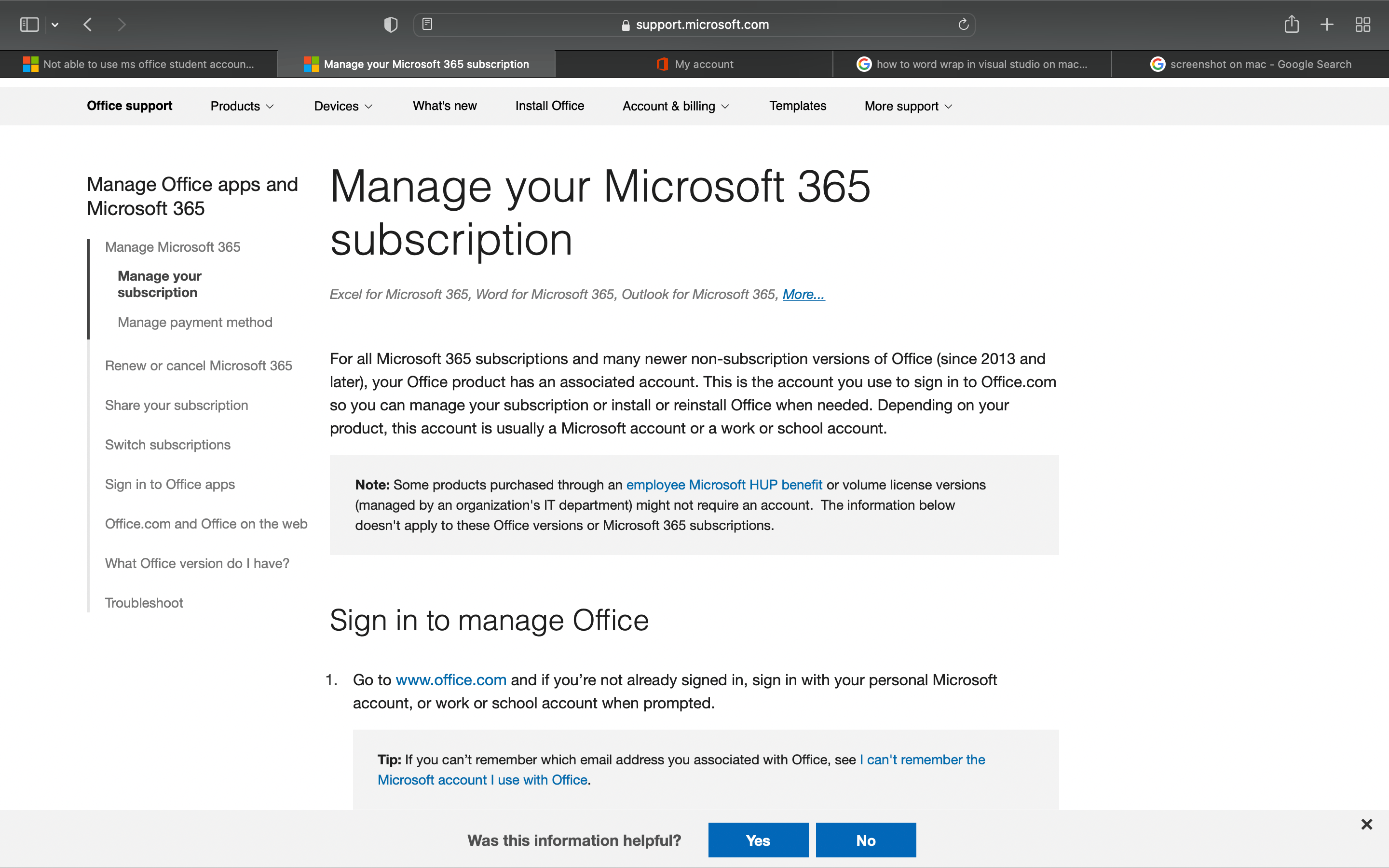Go back with the back arrow
The height and width of the screenshot is (868, 1389).
pyautogui.click(x=88, y=25)
